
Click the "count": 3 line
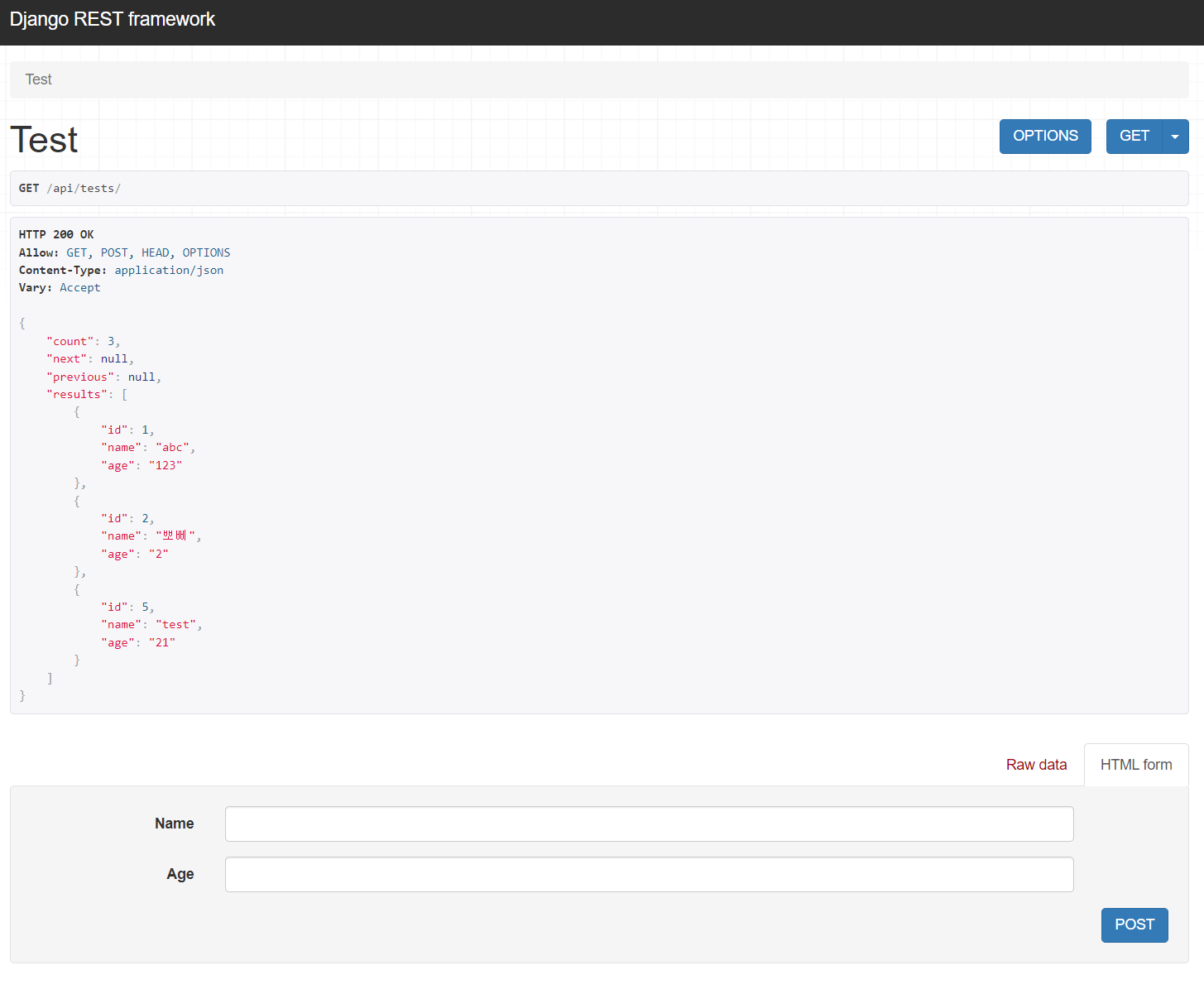83,342
